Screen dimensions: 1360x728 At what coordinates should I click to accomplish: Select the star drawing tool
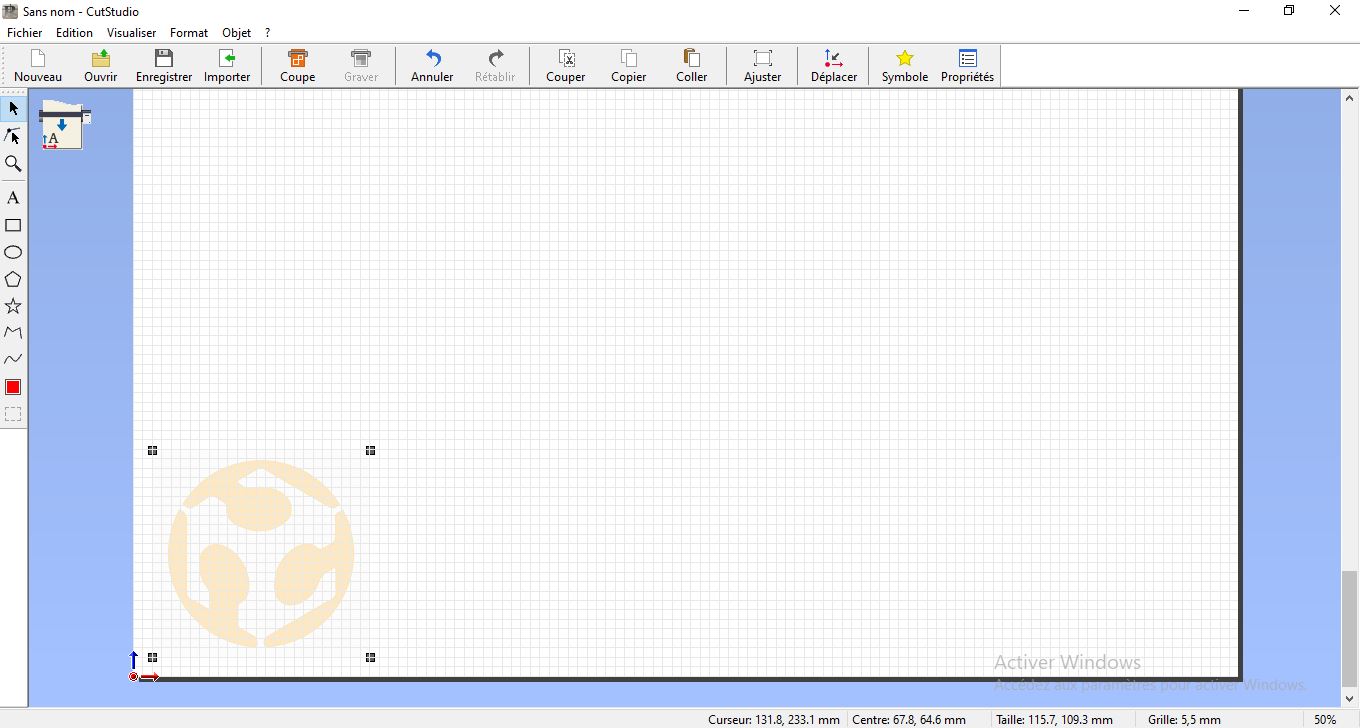point(13,306)
